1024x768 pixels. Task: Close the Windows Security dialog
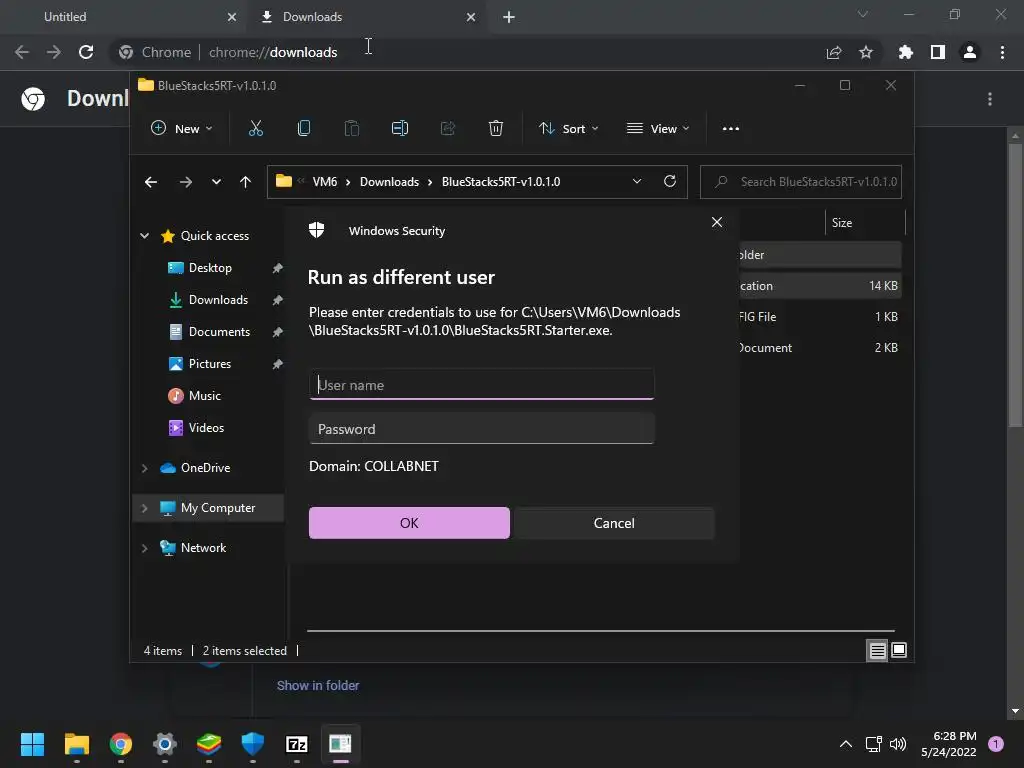(x=716, y=222)
